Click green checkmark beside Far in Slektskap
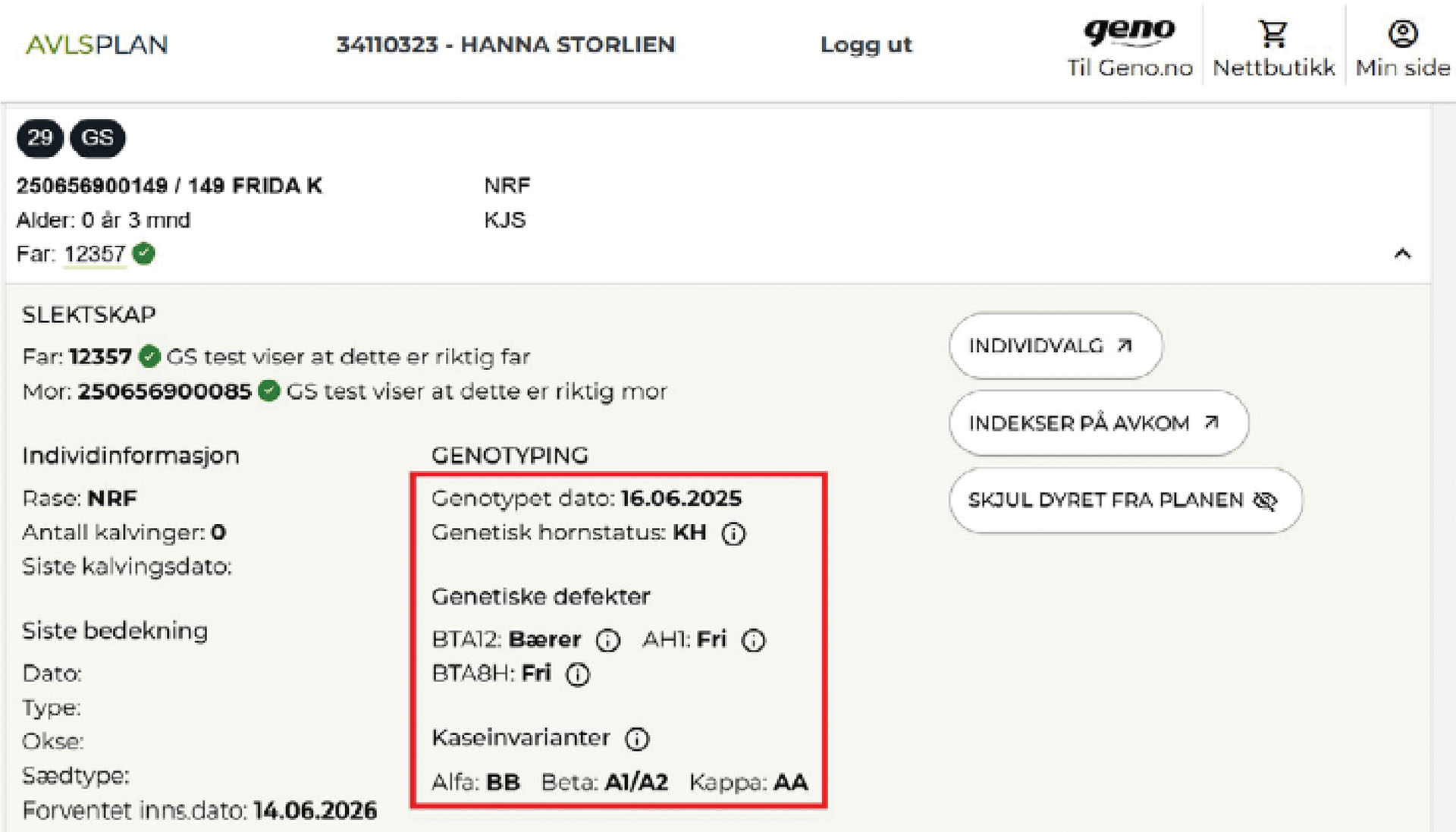This screenshot has width=1456, height=832. point(149,356)
